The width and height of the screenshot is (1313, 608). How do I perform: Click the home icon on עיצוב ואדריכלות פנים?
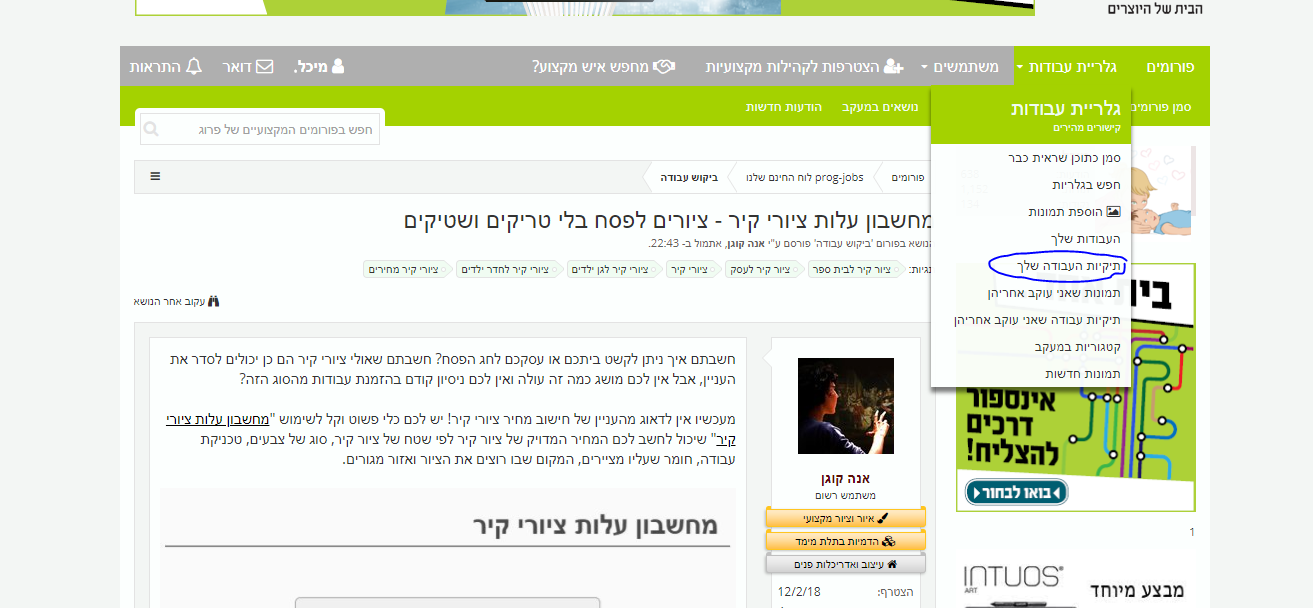[893, 562]
